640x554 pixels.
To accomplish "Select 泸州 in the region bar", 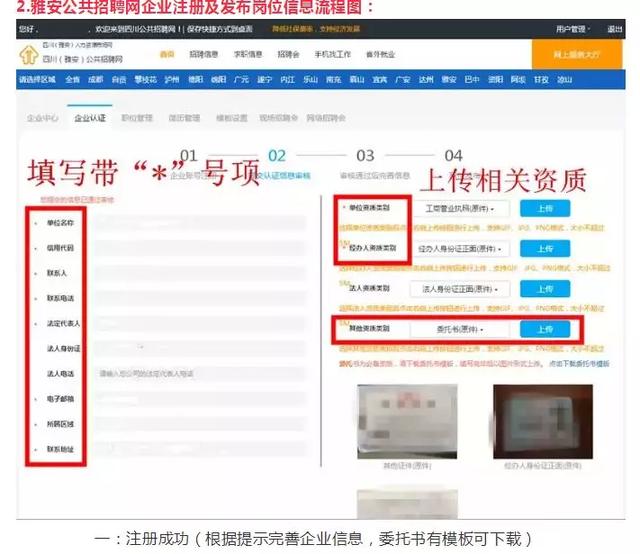I will pyautogui.click(x=172, y=80).
